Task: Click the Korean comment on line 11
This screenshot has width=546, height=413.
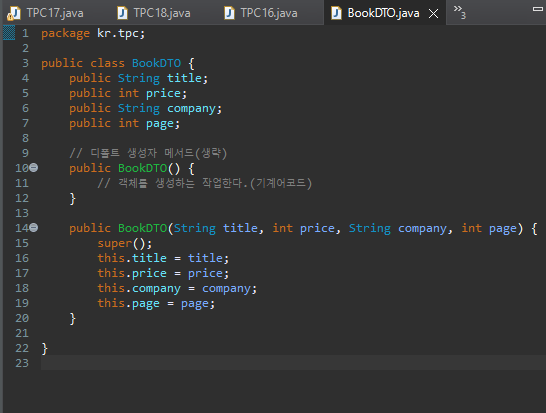Action: click(205, 183)
